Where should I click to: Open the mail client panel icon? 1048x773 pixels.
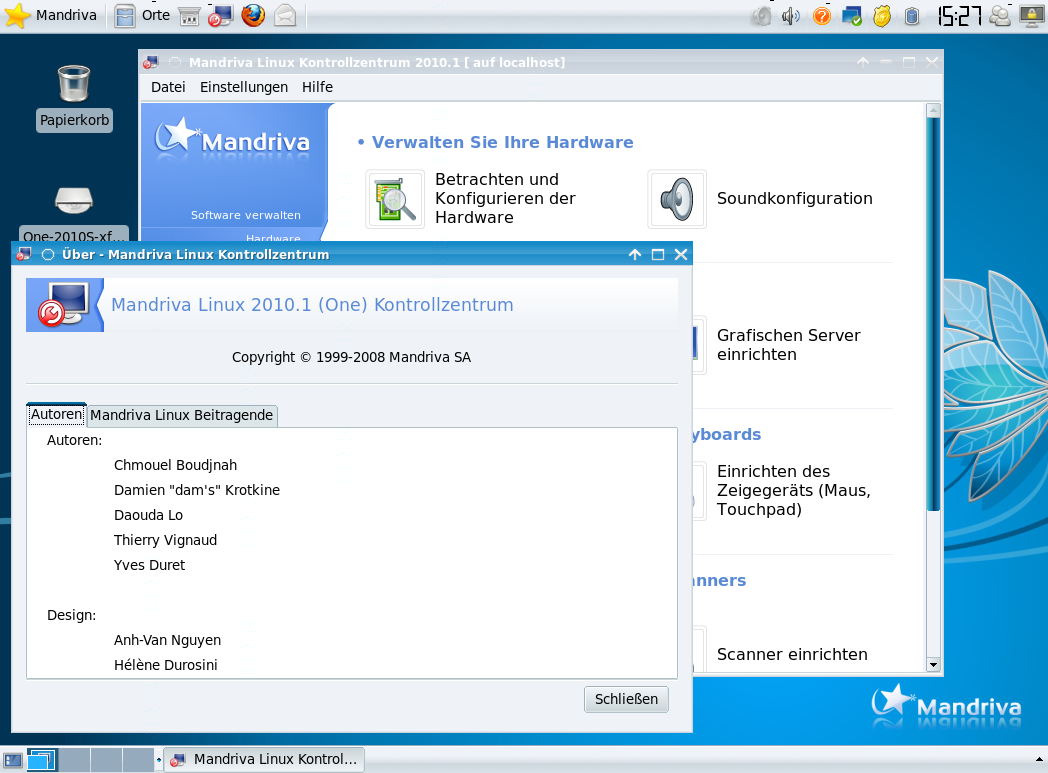pos(285,16)
